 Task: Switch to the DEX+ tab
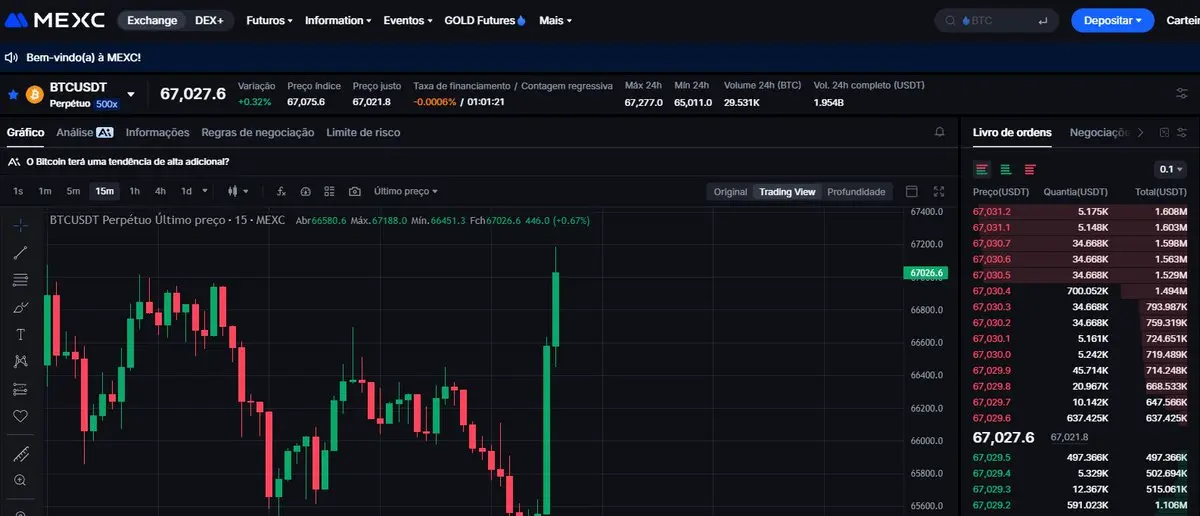click(209, 20)
